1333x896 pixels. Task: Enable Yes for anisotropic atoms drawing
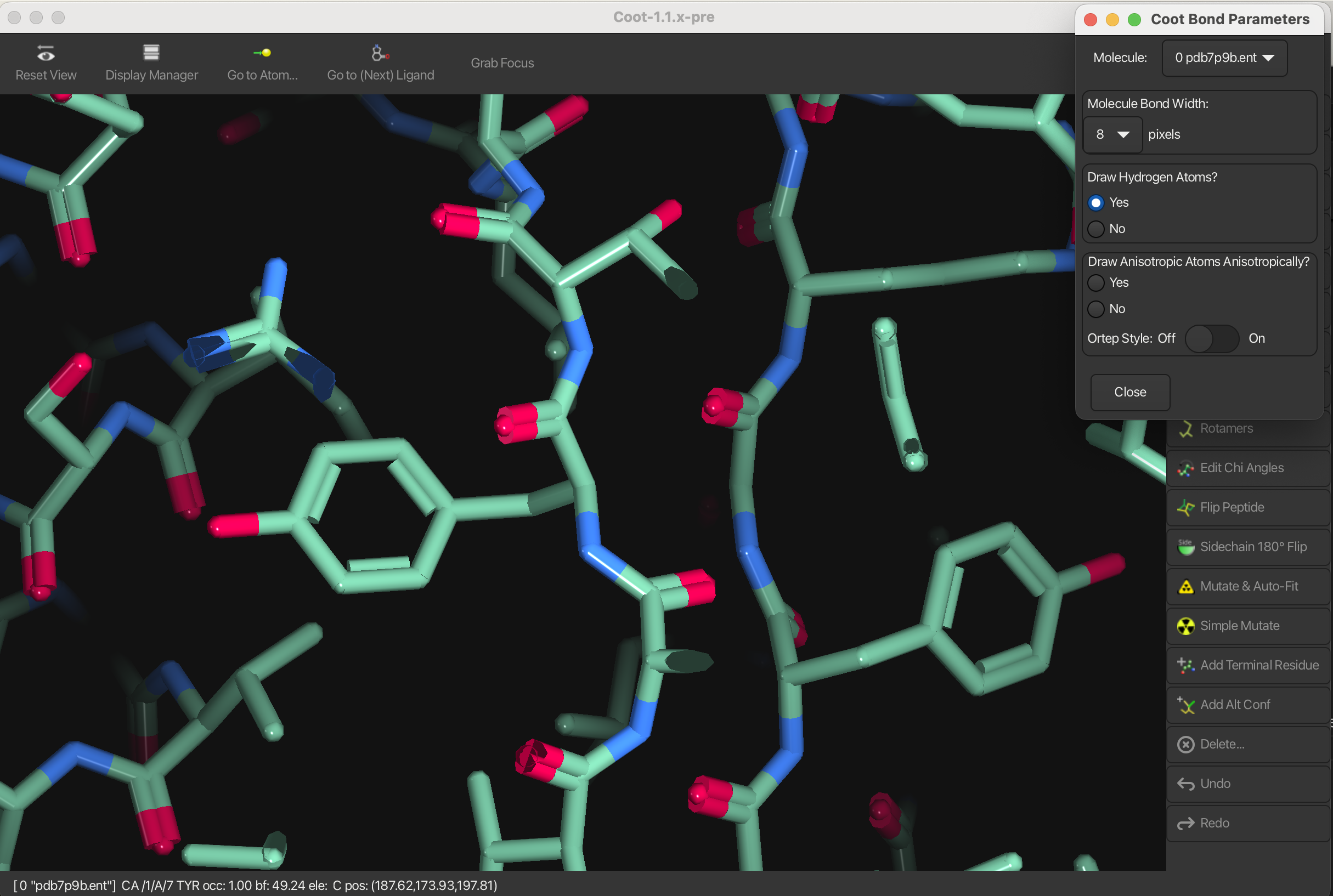click(1096, 283)
